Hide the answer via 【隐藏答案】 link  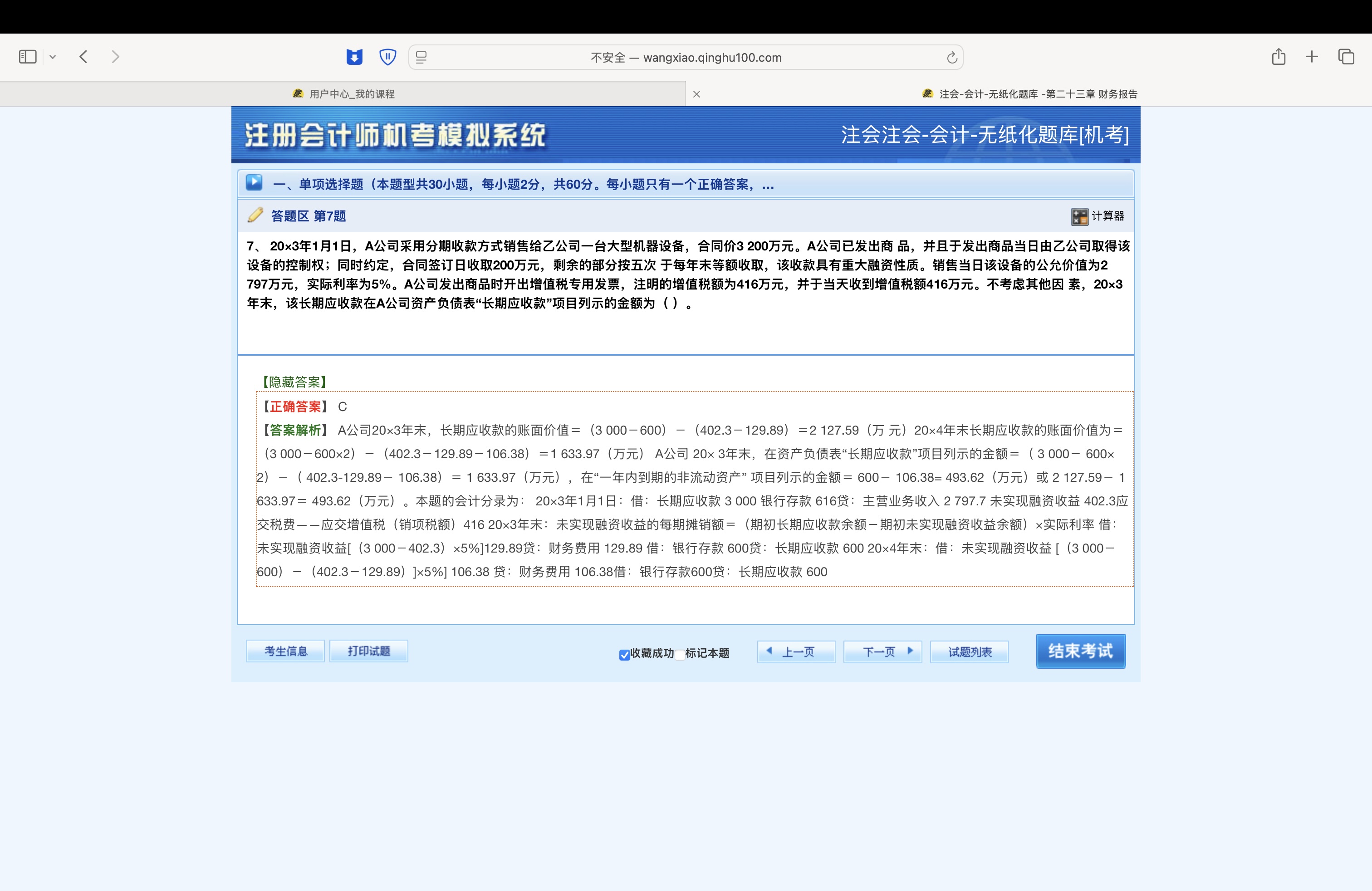point(294,382)
